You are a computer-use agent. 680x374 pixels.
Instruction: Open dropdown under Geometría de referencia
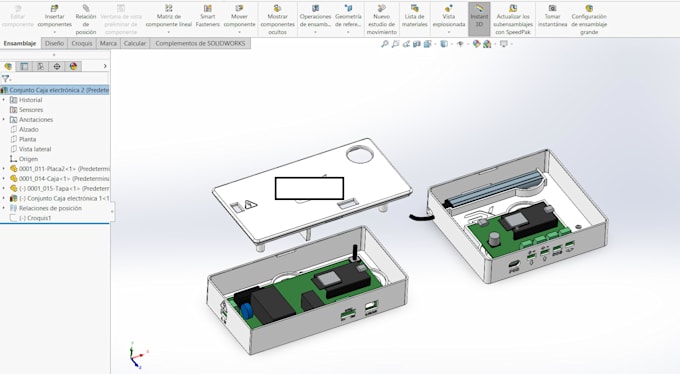[348, 32]
